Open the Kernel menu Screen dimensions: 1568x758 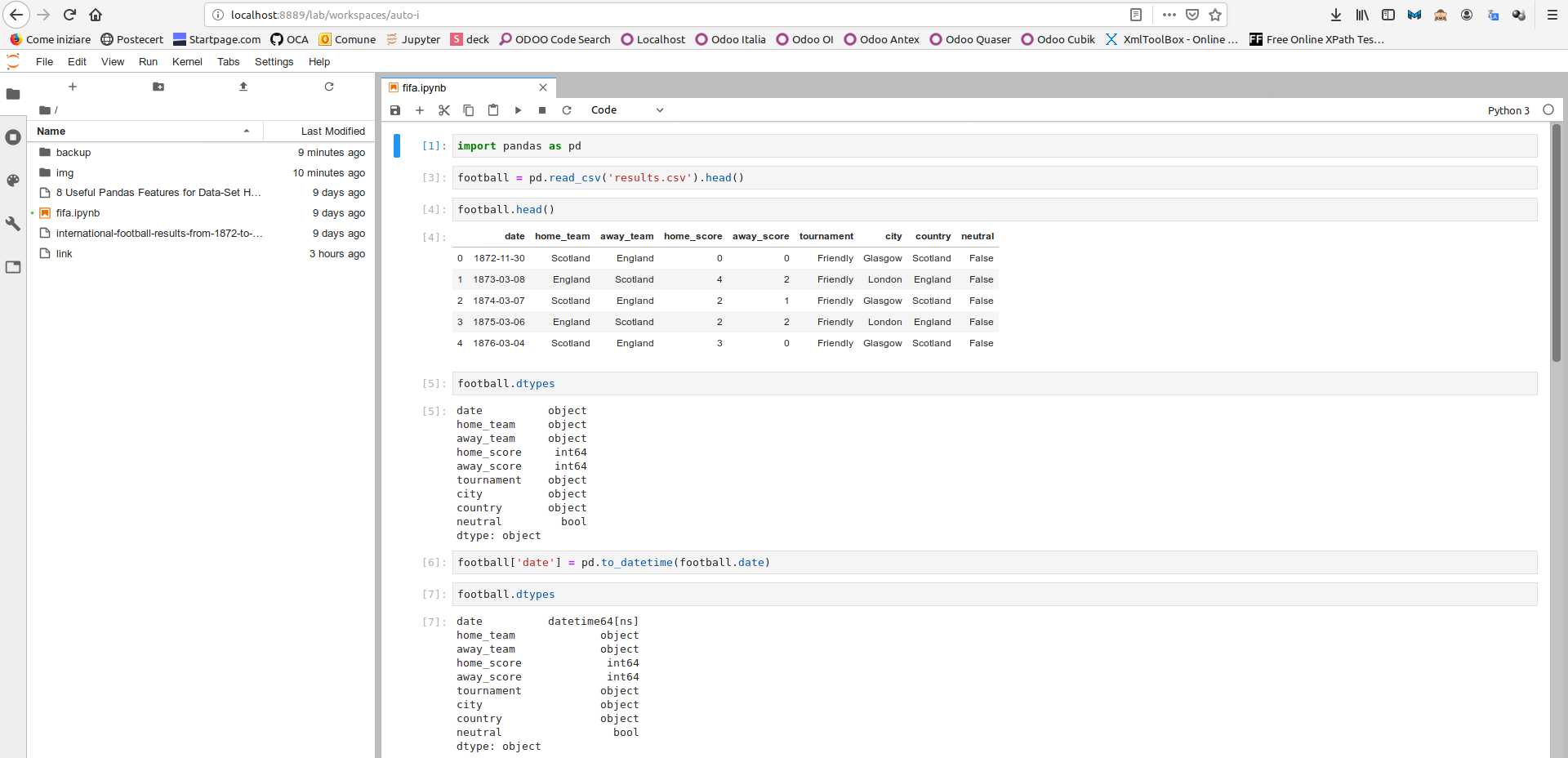pos(187,62)
